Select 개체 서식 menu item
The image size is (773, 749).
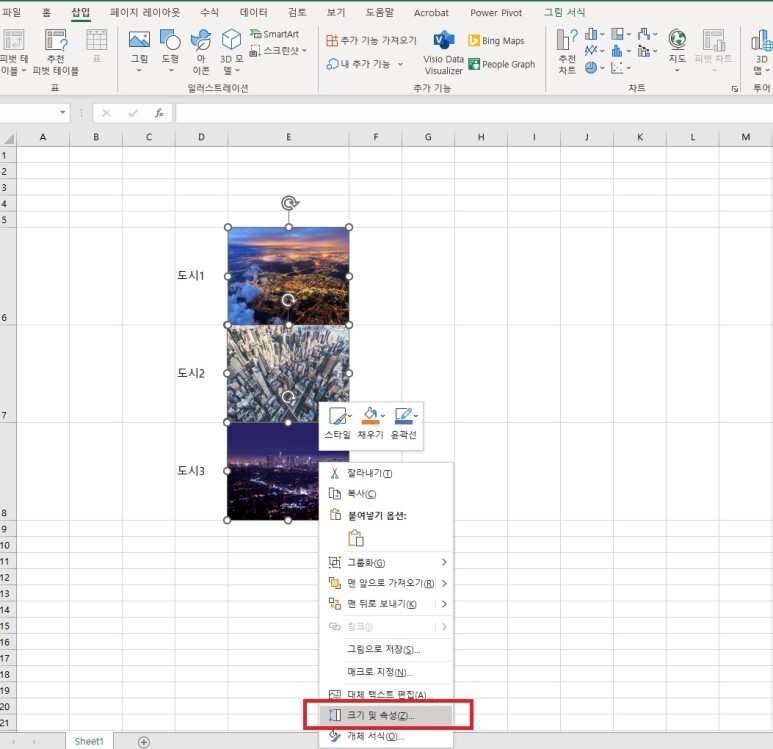(386, 736)
